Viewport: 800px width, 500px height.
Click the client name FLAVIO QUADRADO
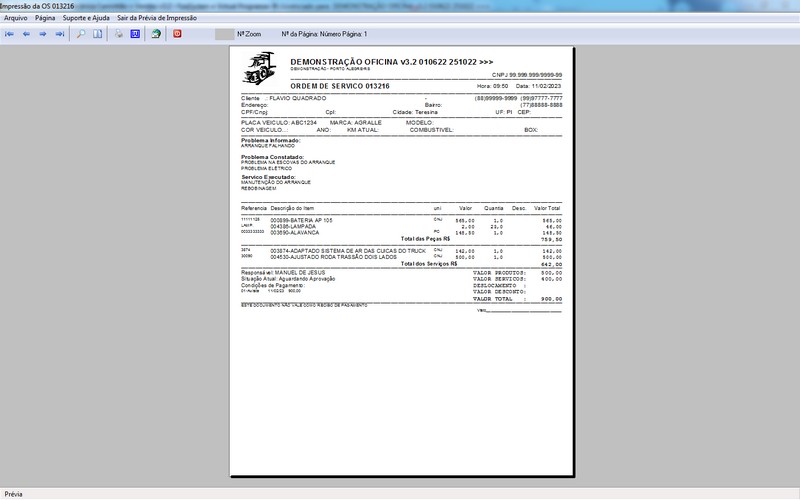tap(297, 98)
